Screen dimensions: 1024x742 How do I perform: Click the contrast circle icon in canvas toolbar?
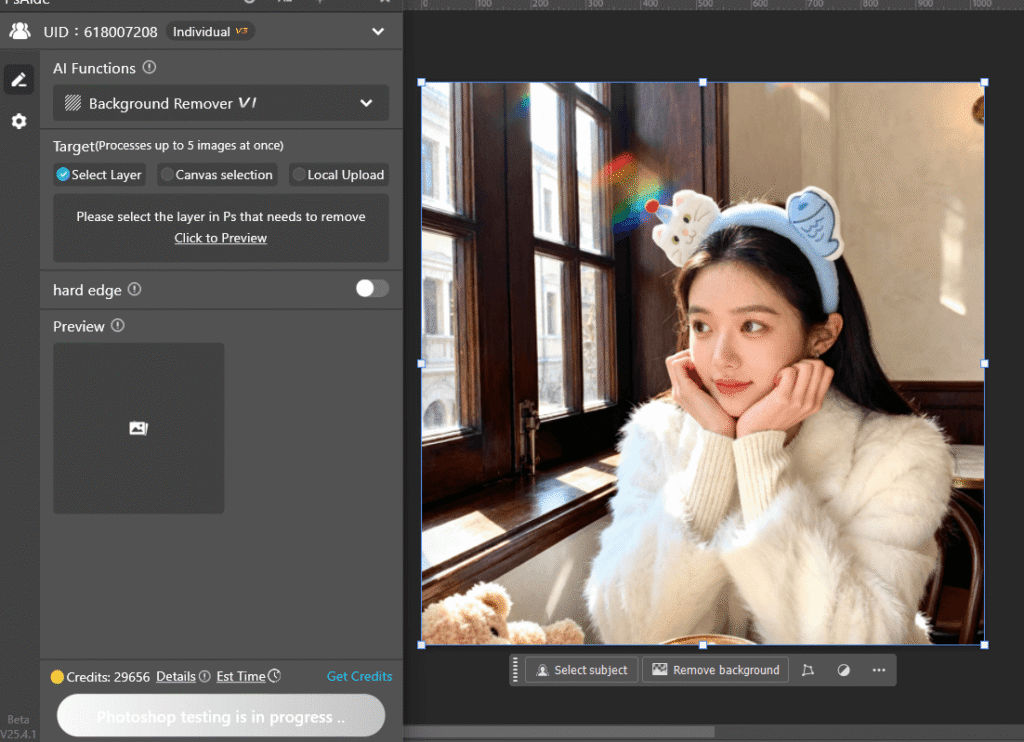pyautogui.click(x=845, y=670)
